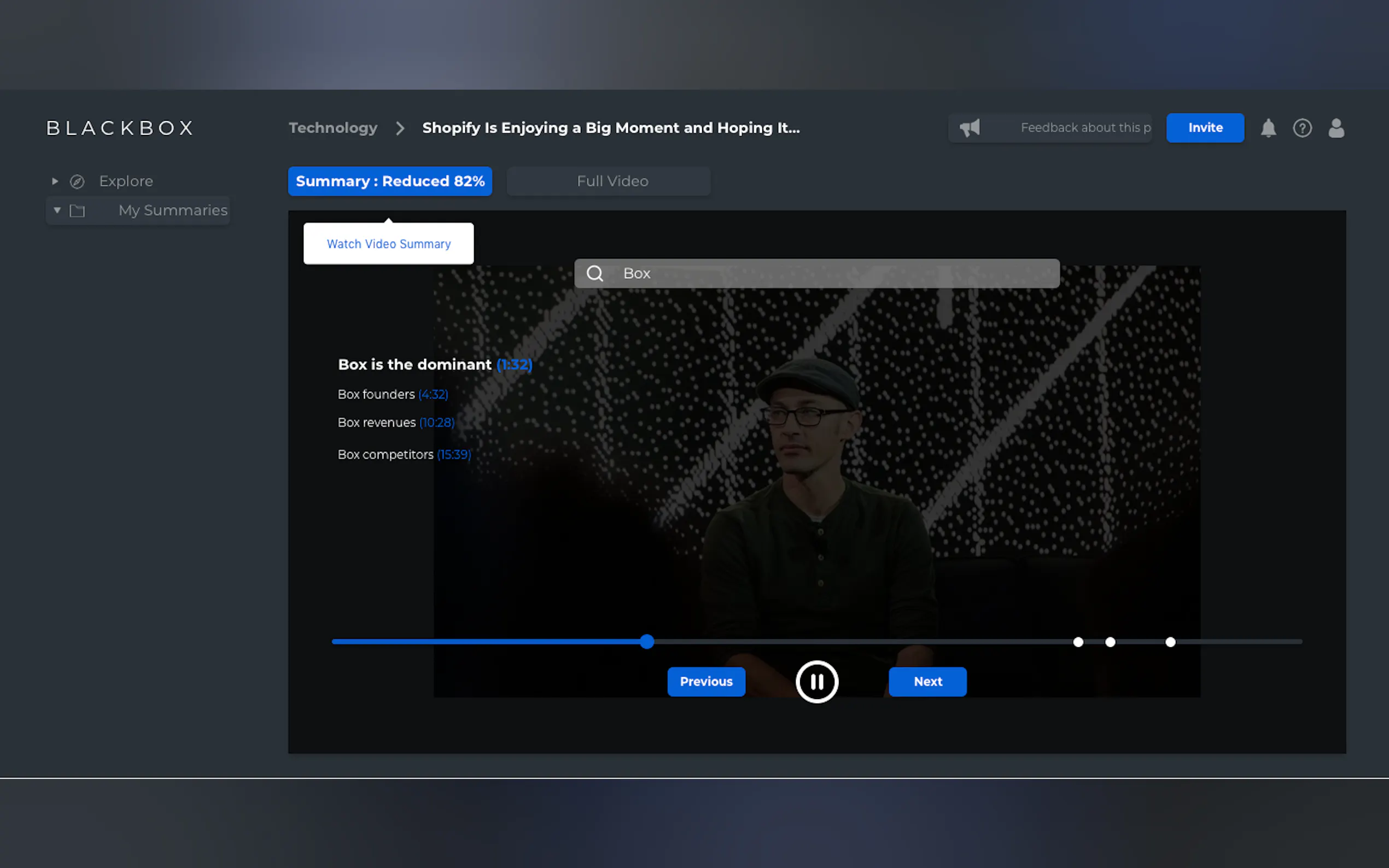
Task: Pause the video summary playback
Action: tap(816, 682)
